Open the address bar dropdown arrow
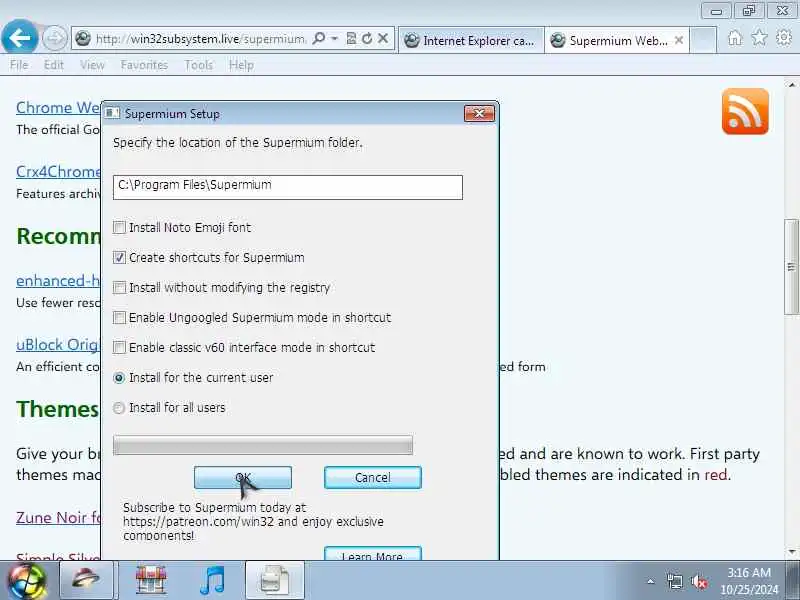The image size is (800, 600). tap(334, 38)
